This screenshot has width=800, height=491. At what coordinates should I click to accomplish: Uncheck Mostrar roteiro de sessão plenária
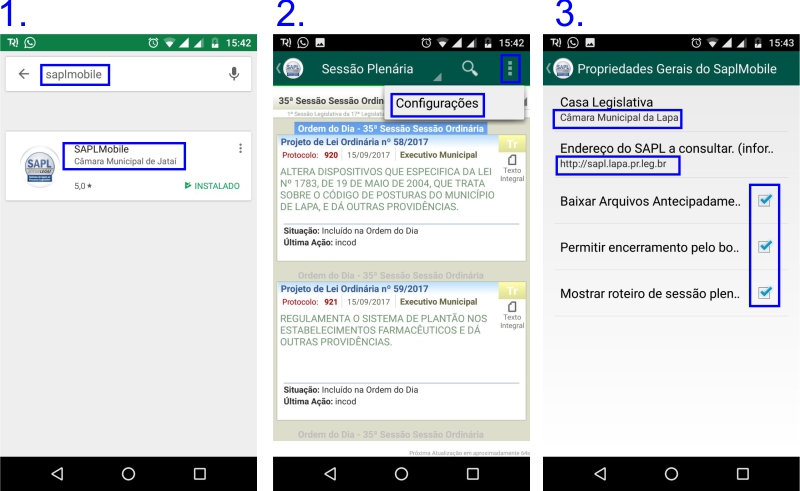(x=764, y=293)
